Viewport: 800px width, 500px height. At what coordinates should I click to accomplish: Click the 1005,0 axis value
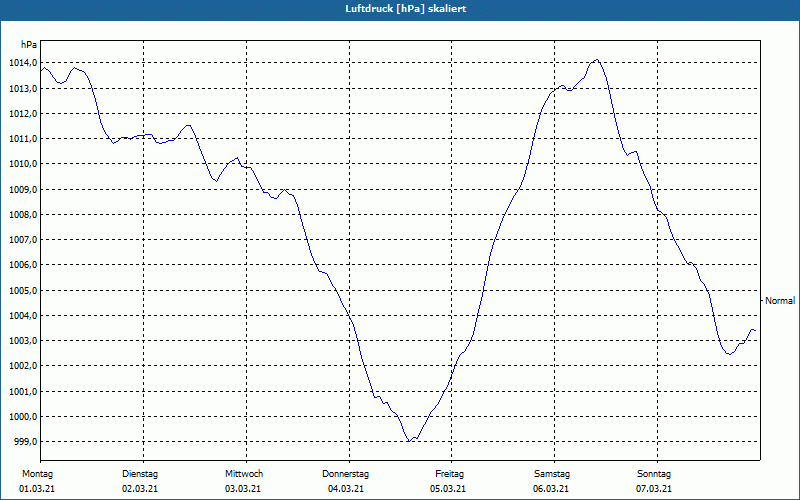pos(23,290)
